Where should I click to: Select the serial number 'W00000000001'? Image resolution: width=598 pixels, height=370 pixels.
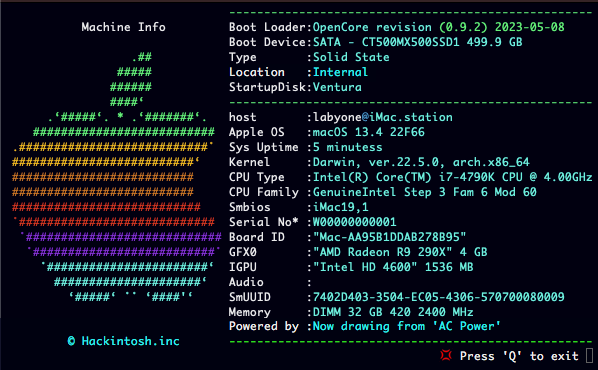pos(355,222)
